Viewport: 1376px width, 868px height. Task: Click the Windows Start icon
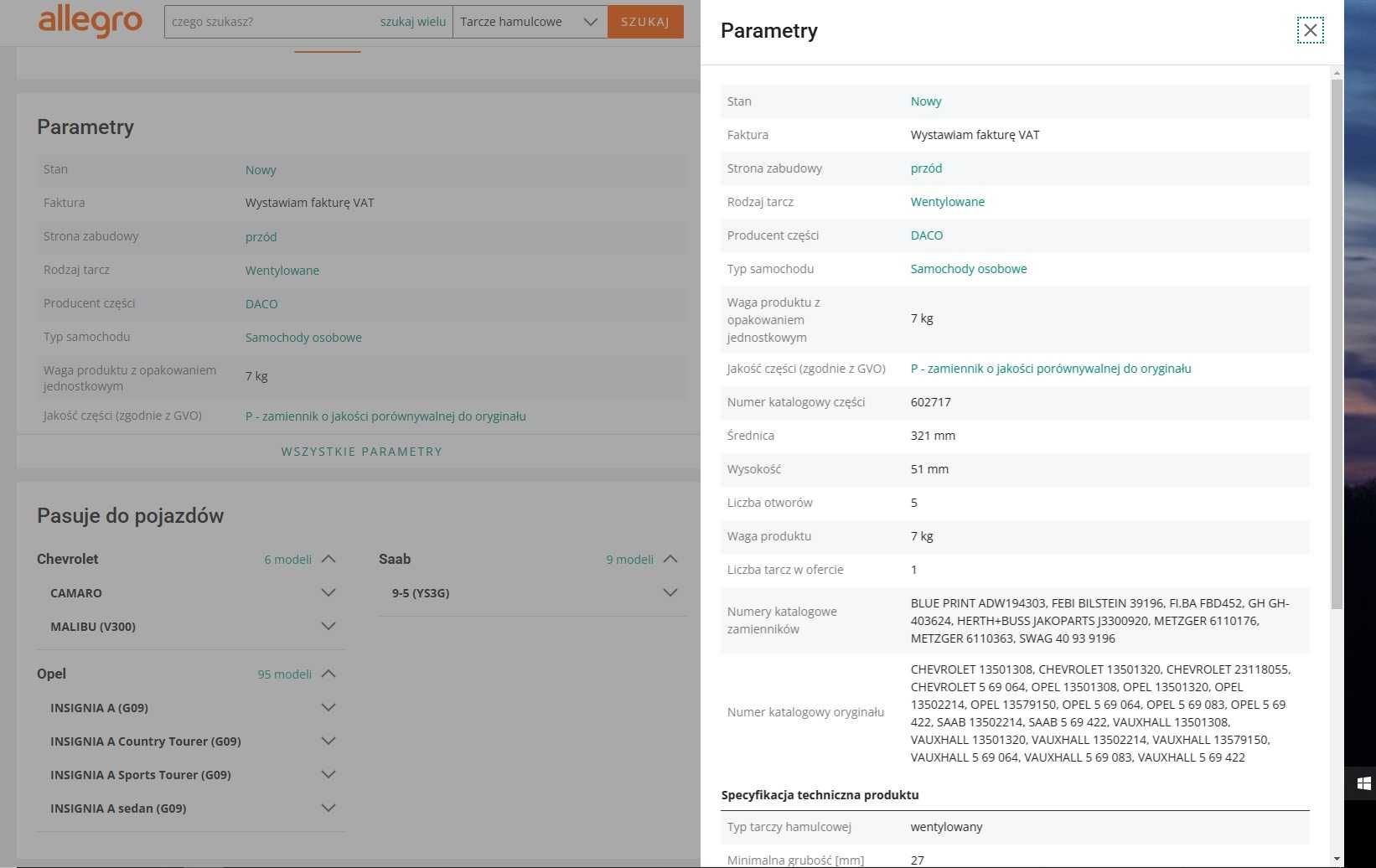coord(1363,783)
